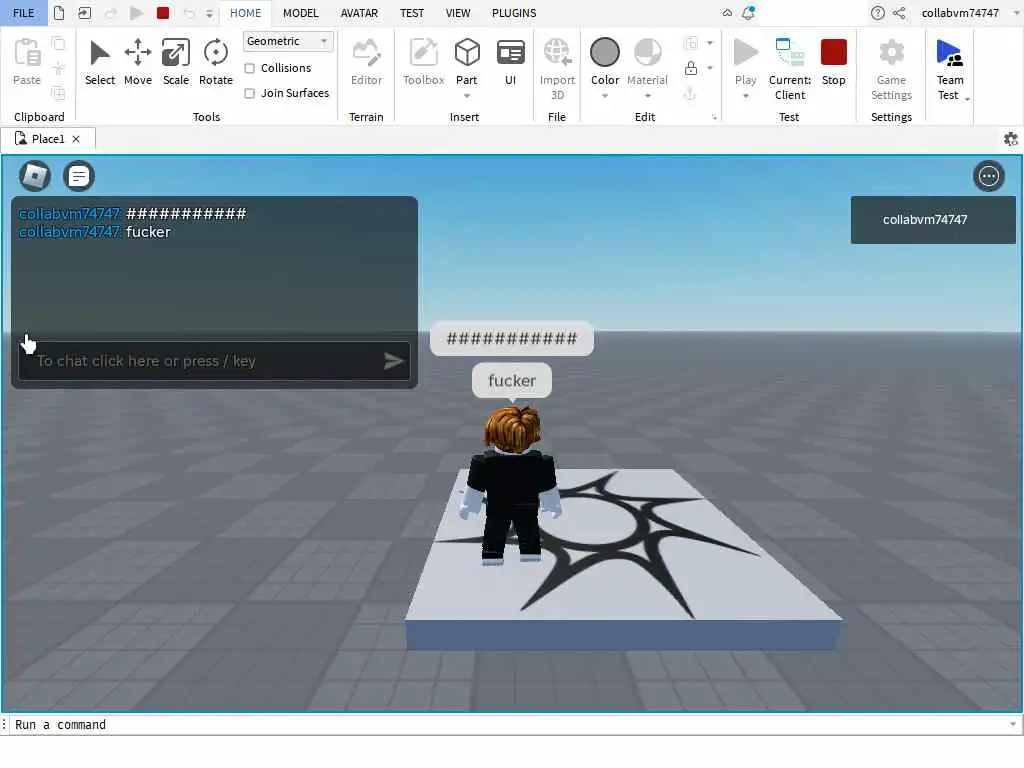
Task: Switch to the PLUGINS ribbon tab
Action: [x=514, y=12]
